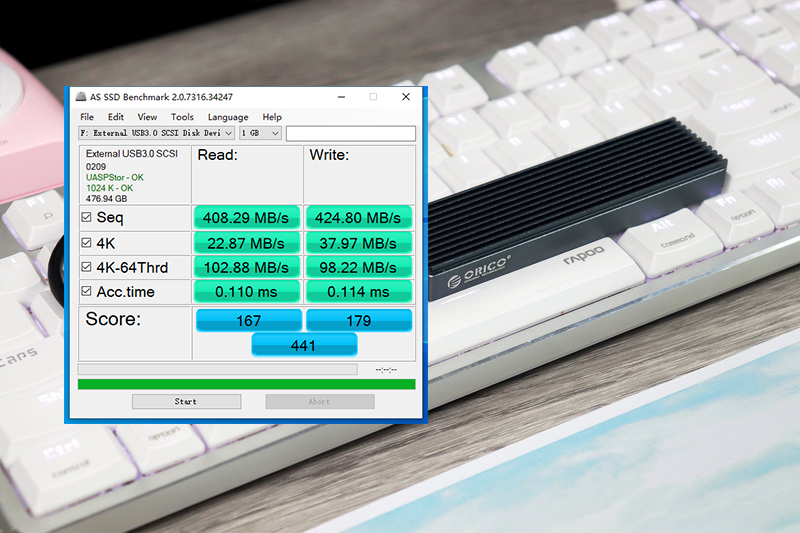Select the 4K-64Thrd read result 102.88 MB/s
Image resolution: width=800 pixels, height=533 pixels.
pos(246,267)
